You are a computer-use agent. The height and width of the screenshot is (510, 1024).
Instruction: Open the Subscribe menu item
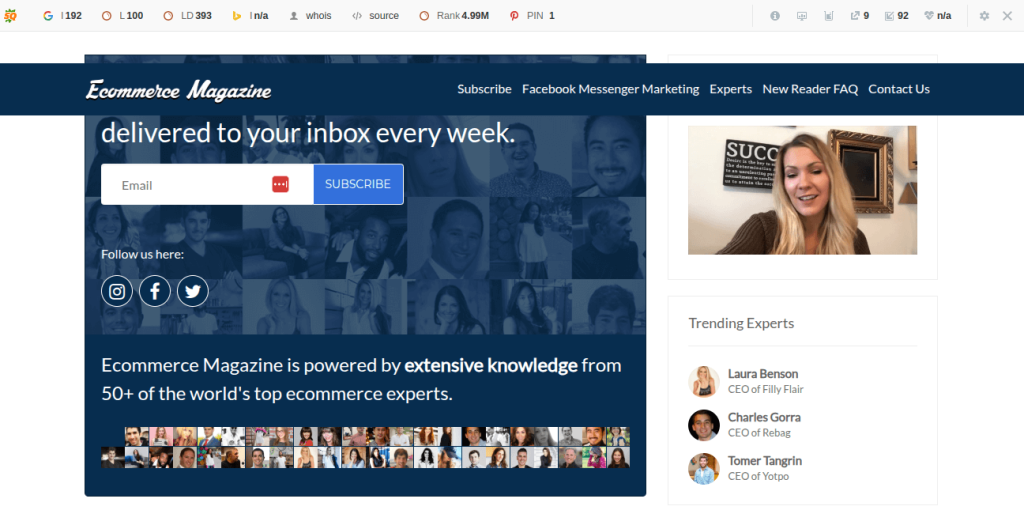pos(485,89)
